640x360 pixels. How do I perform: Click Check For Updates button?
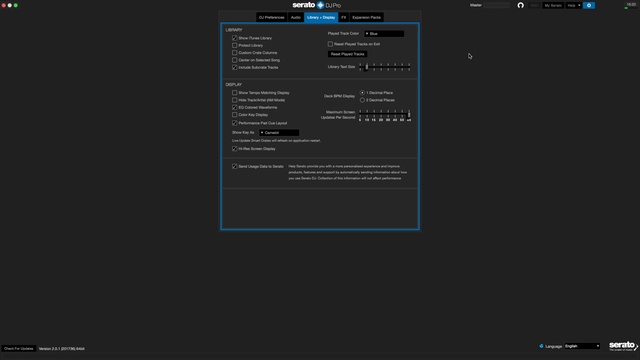pyautogui.click(x=19, y=349)
